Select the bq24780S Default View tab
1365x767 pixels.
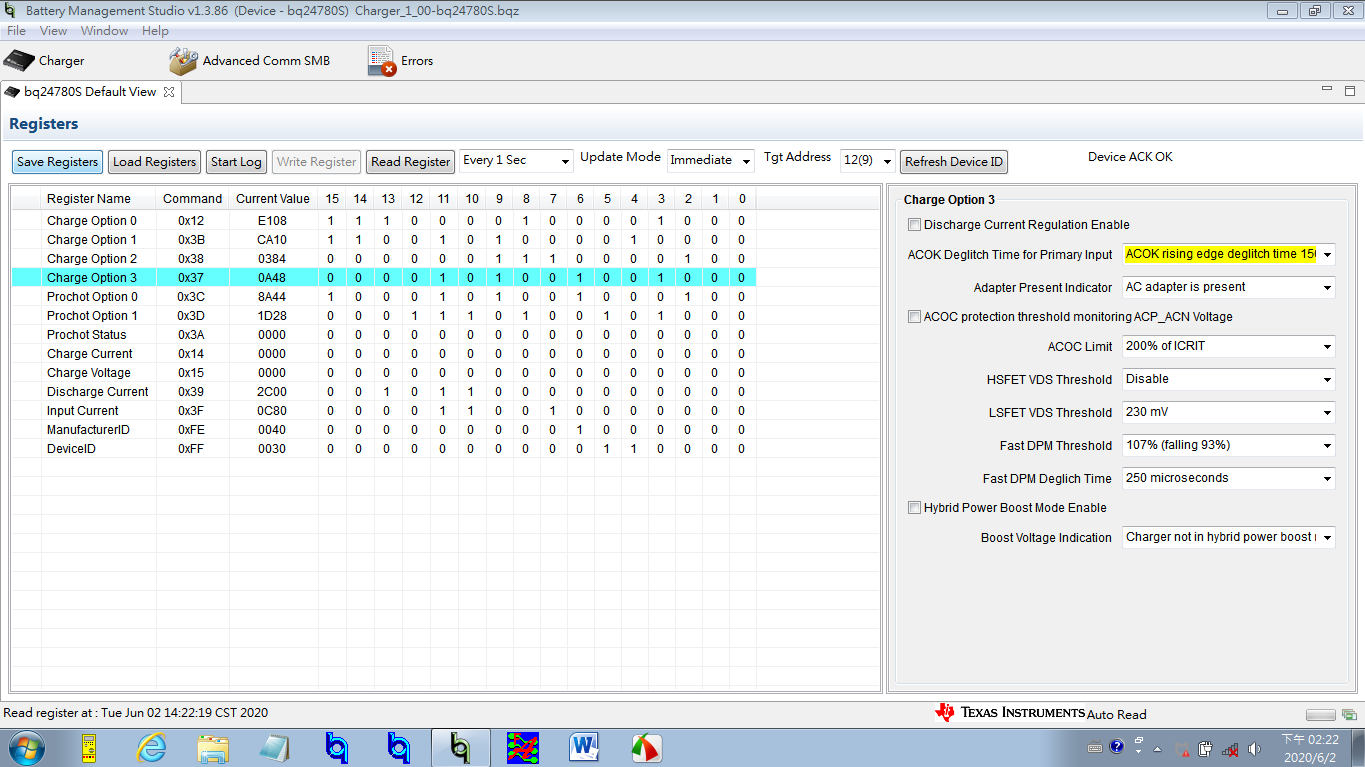[90, 92]
